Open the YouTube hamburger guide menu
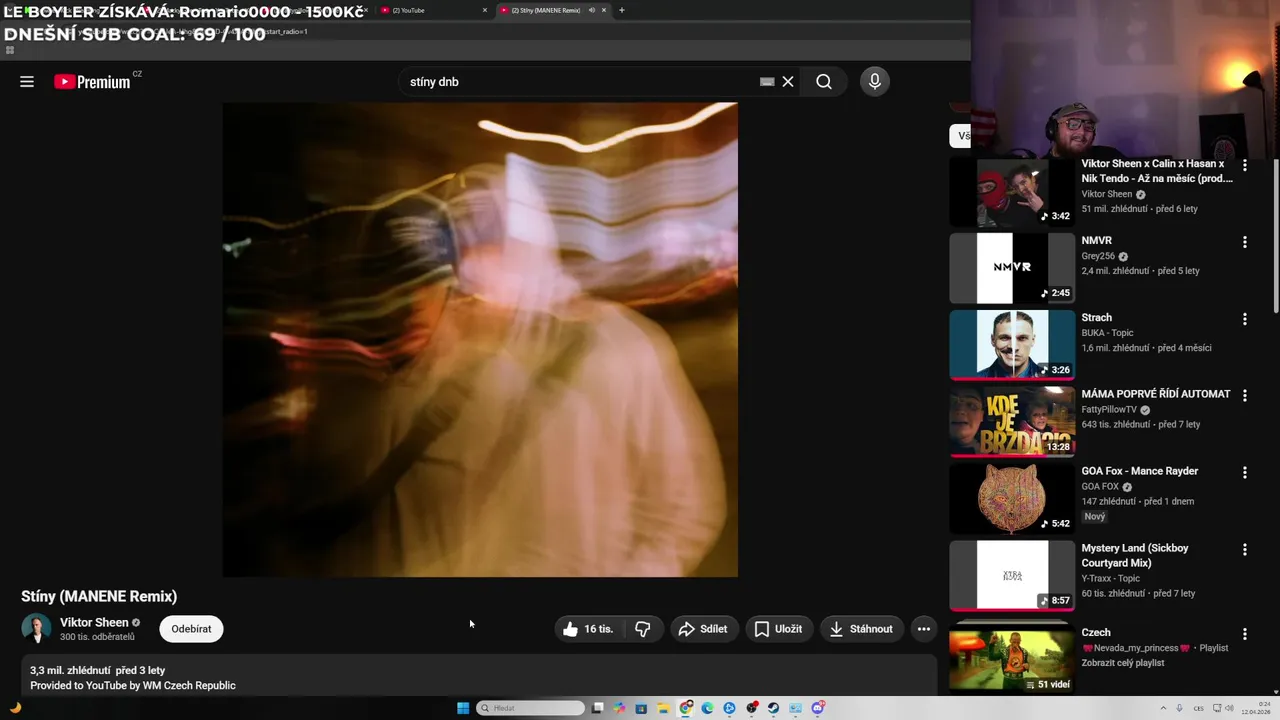This screenshot has width=1280, height=720. [x=27, y=82]
